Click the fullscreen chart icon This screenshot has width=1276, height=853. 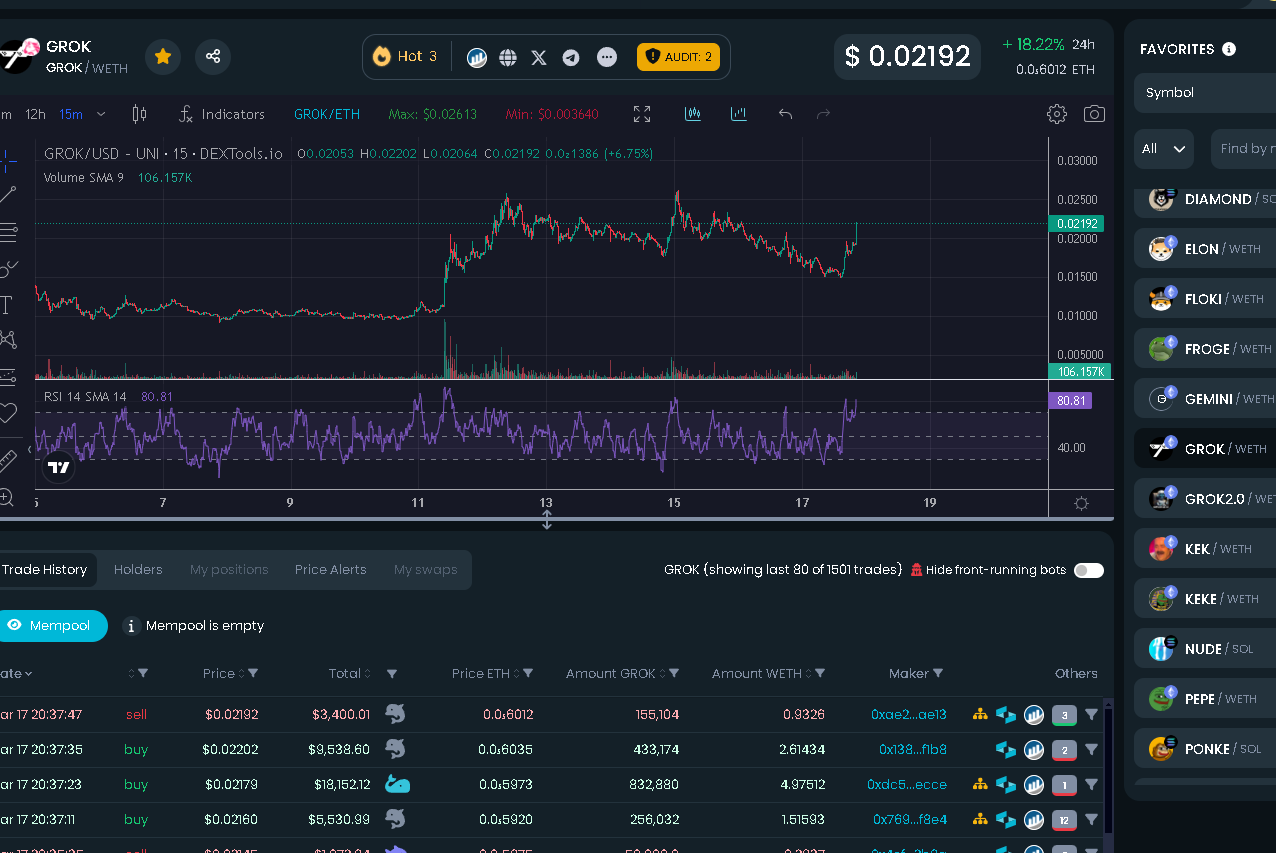click(642, 114)
